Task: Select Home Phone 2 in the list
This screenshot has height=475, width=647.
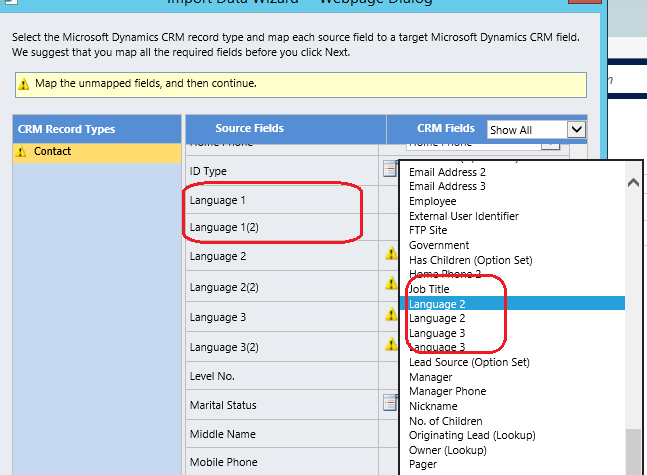Action: point(445,274)
